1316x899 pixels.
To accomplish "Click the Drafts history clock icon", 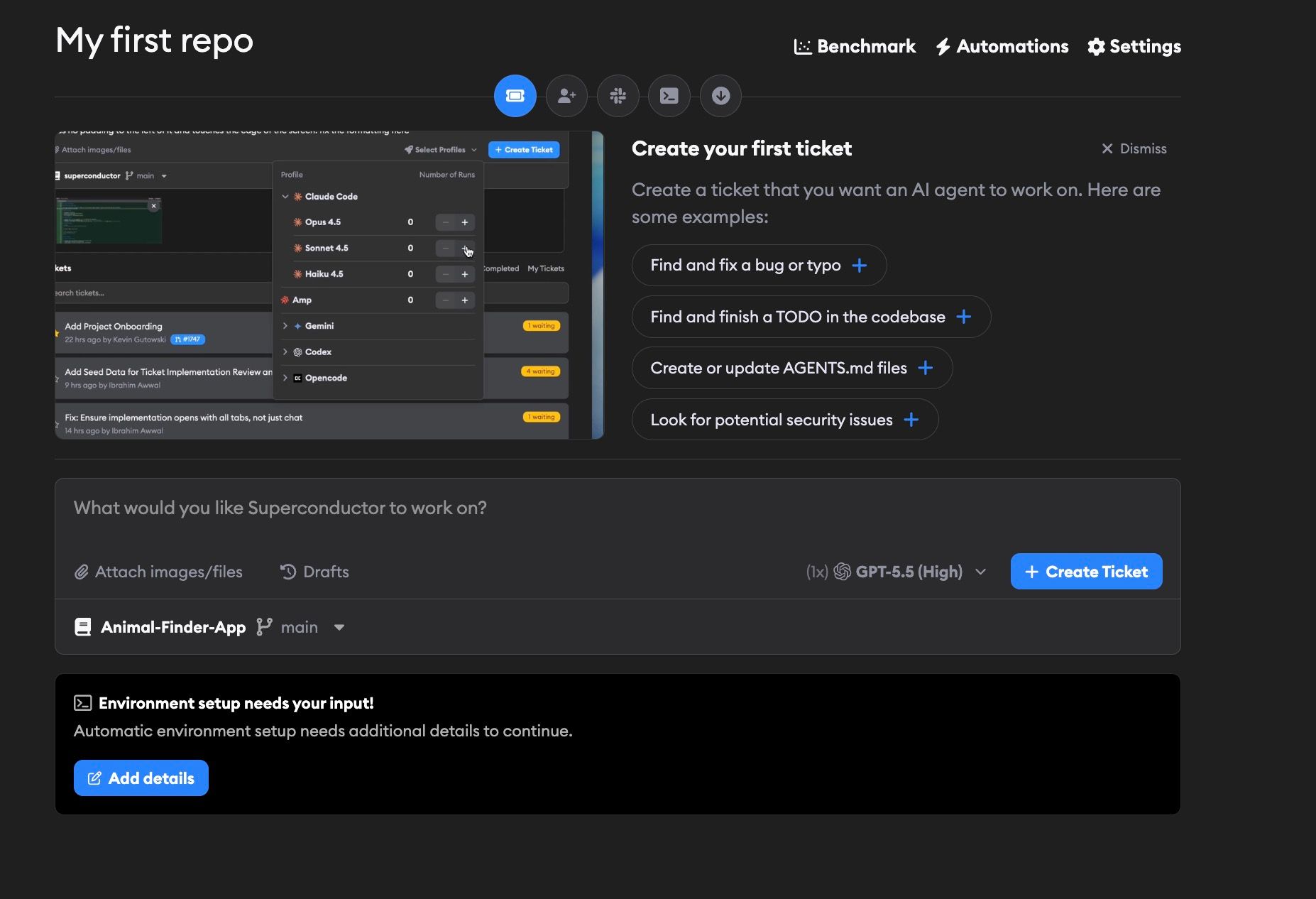I will (288, 572).
